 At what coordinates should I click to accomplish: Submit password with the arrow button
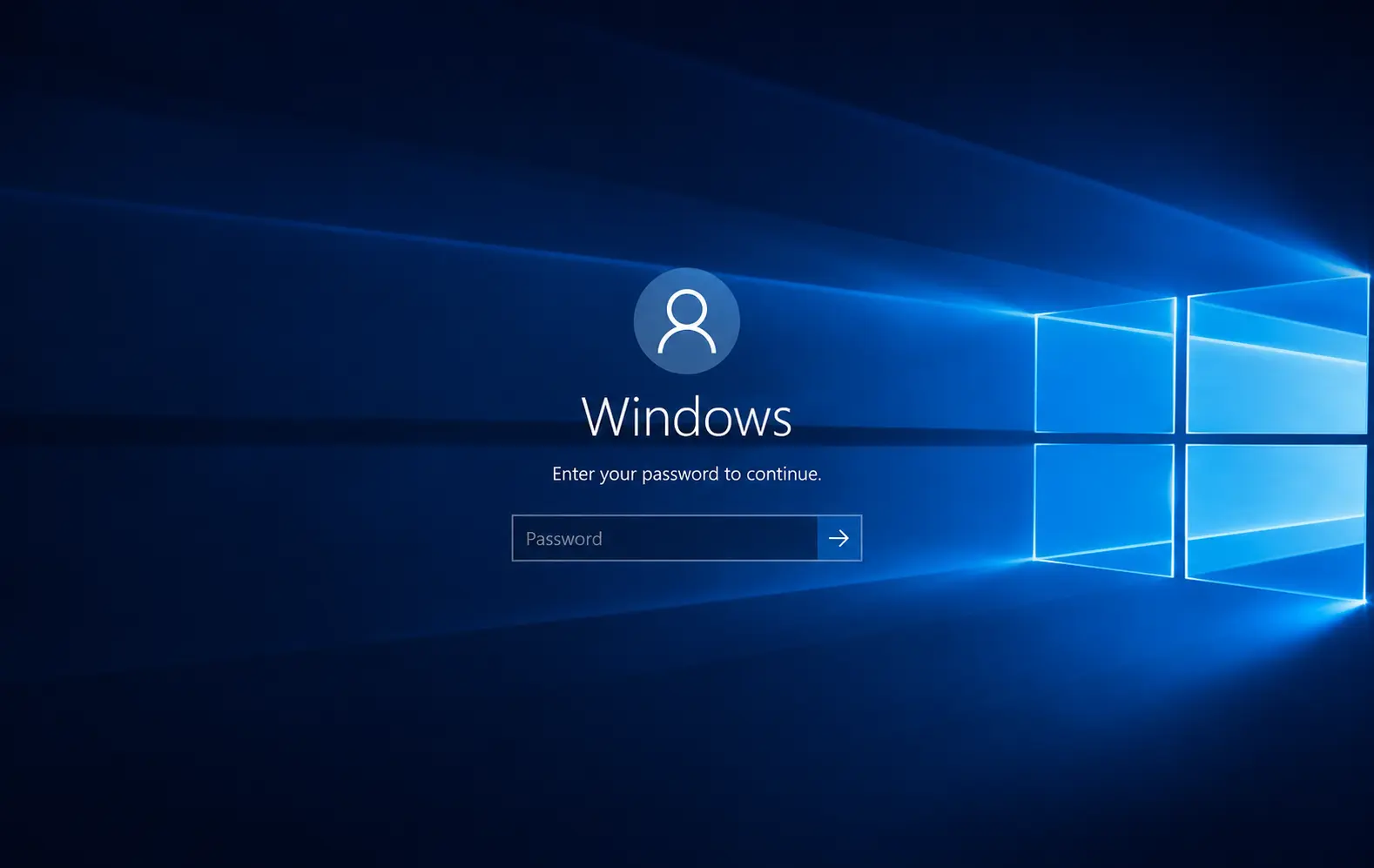click(839, 538)
